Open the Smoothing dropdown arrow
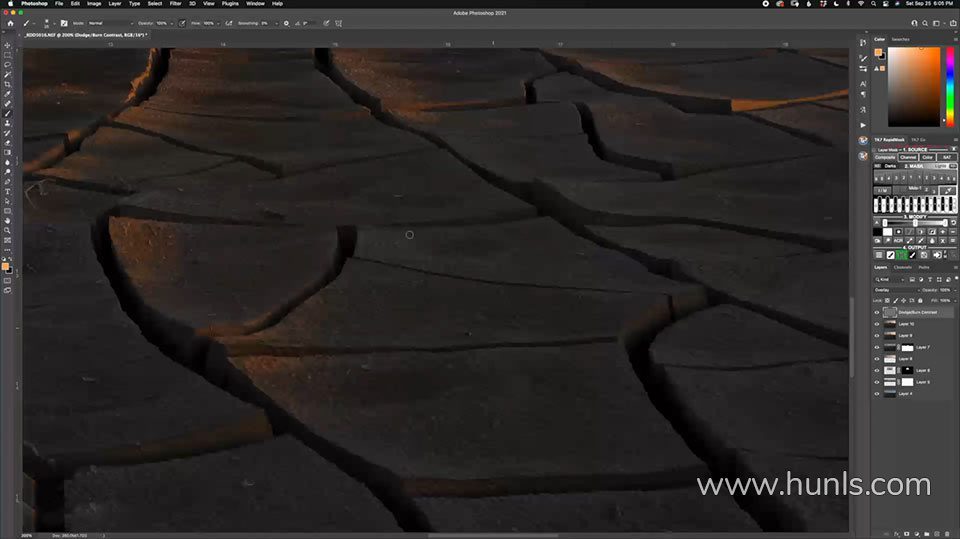 pos(276,23)
